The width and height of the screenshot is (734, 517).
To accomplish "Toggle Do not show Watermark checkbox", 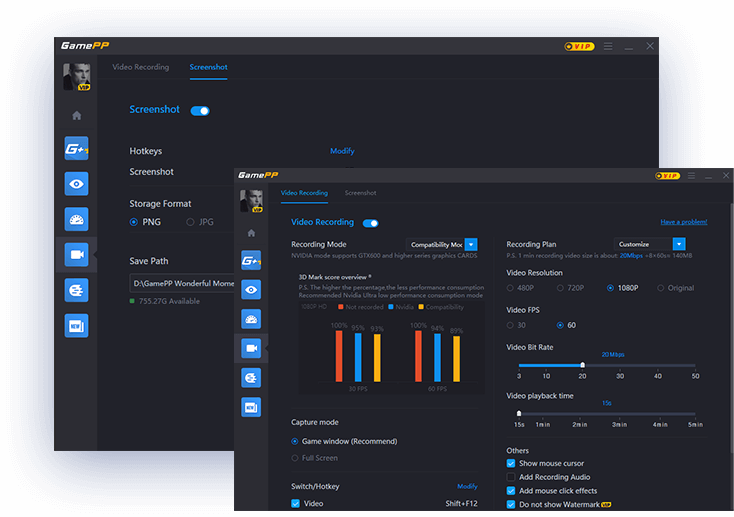I will pos(511,504).
